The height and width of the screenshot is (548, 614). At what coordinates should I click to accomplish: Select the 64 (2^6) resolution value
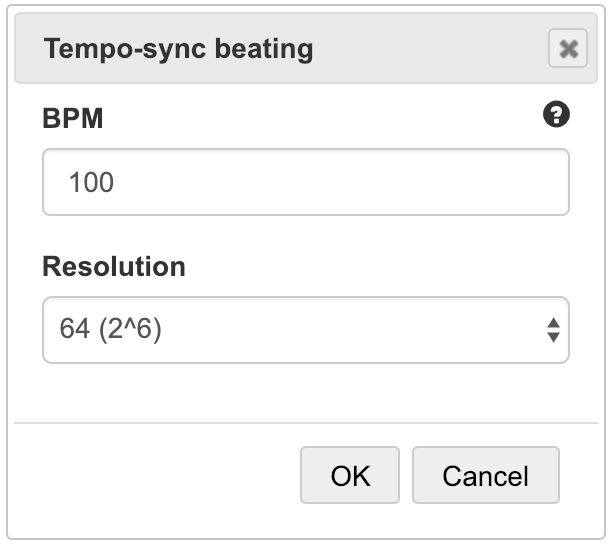(112, 329)
